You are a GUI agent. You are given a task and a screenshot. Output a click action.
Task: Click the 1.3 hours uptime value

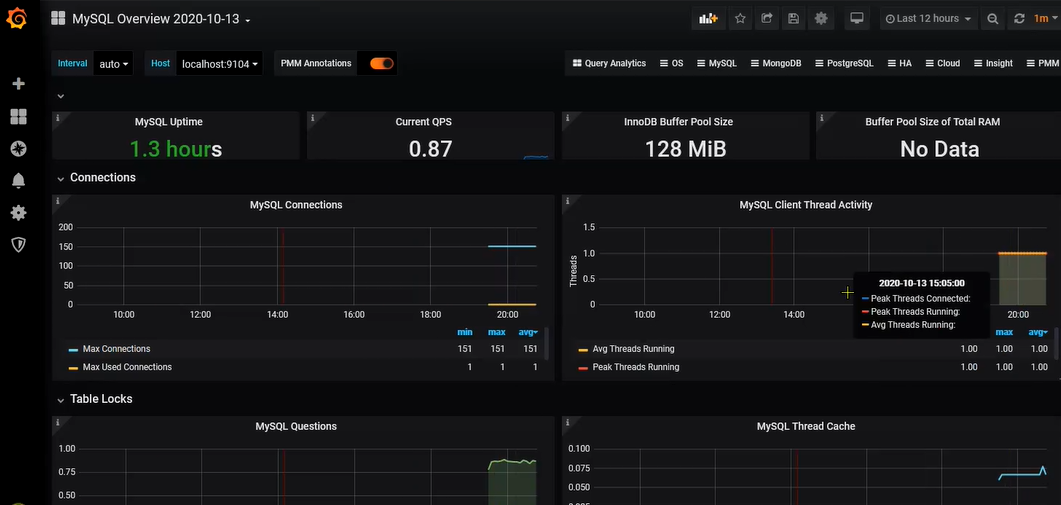[175, 149]
